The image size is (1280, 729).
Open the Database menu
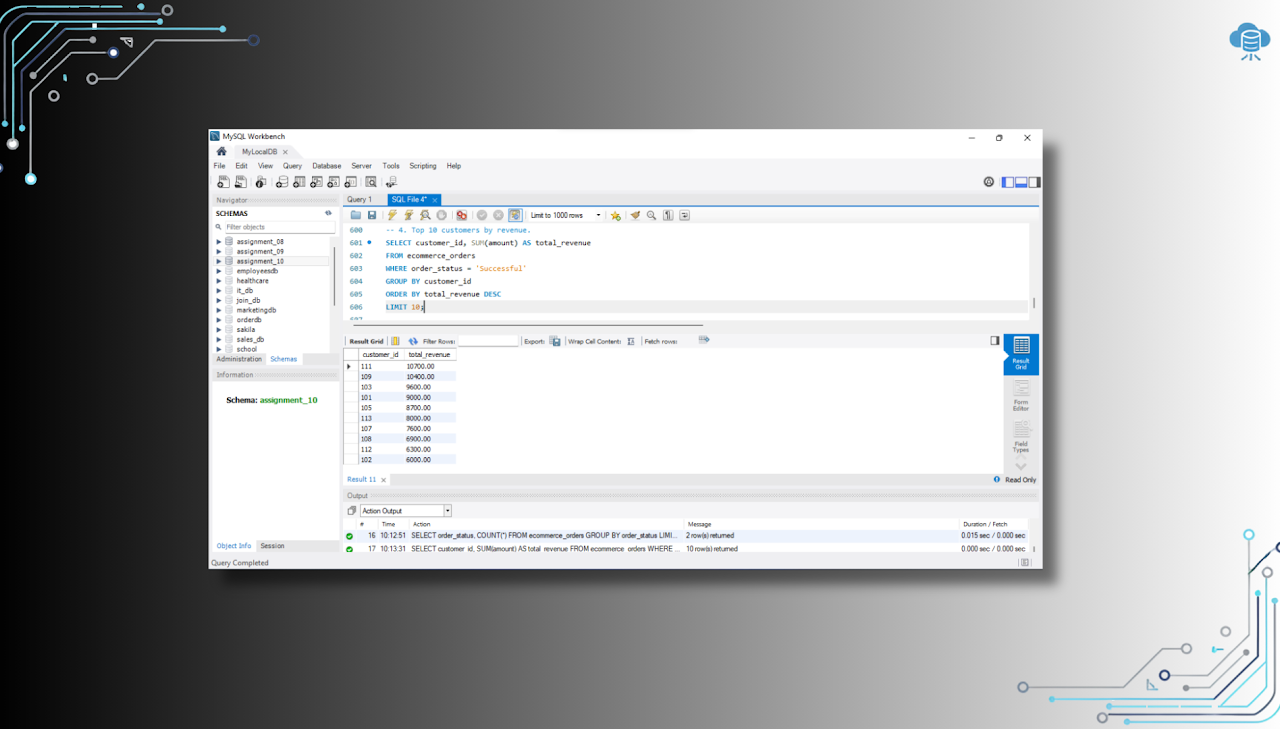[326, 166]
